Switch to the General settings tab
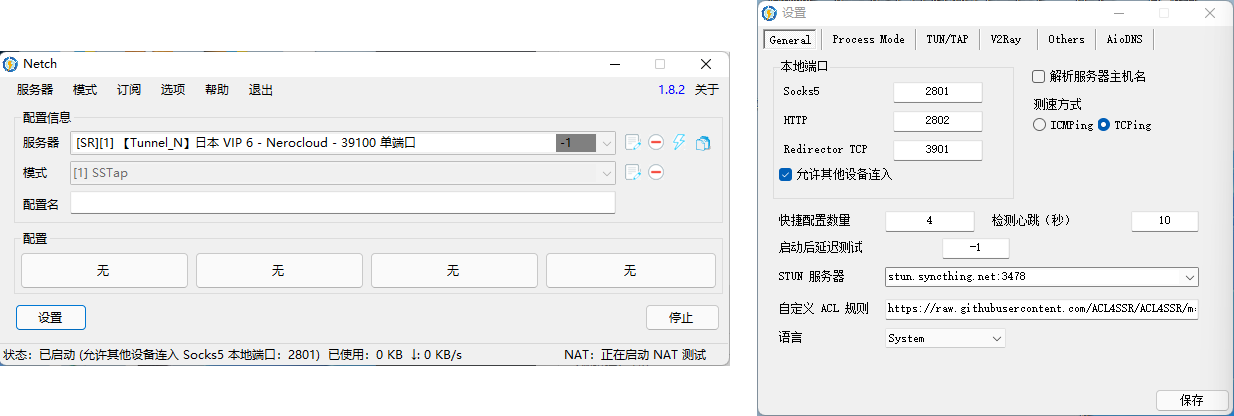Viewport: 1234px width, 416px height. coord(790,40)
